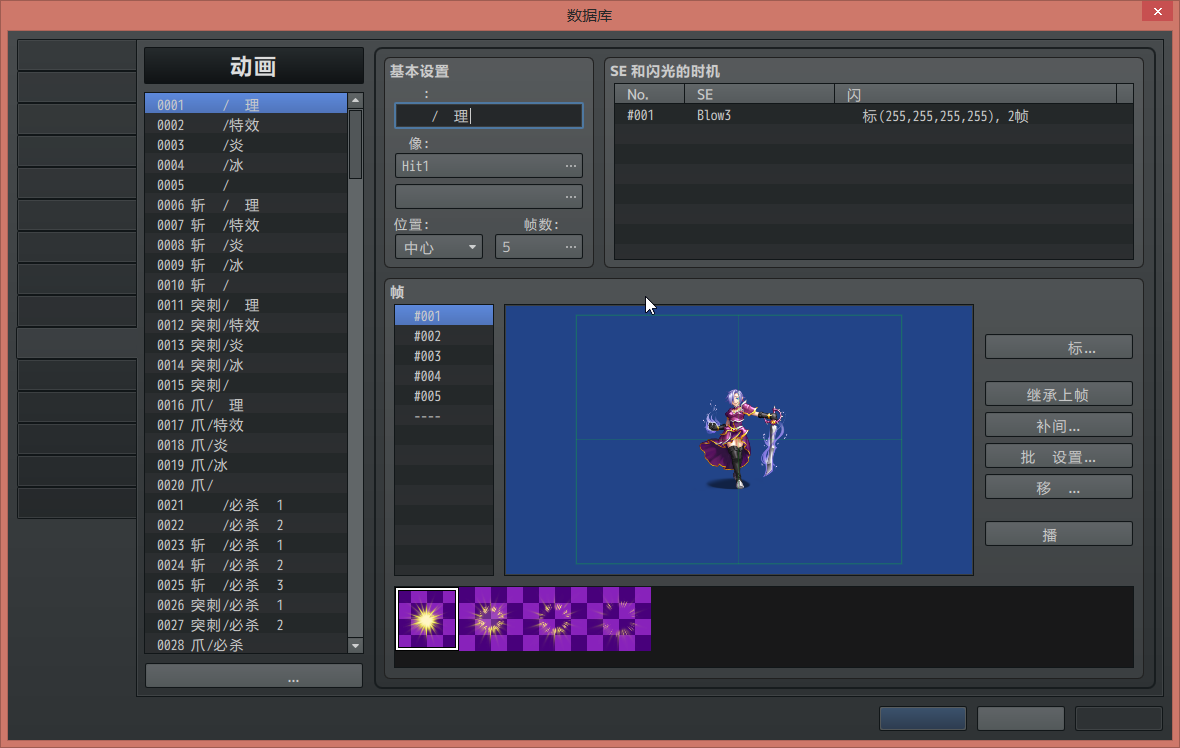Choose frame #004 in the frame list
The image size is (1180, 748).
point(444,376)
